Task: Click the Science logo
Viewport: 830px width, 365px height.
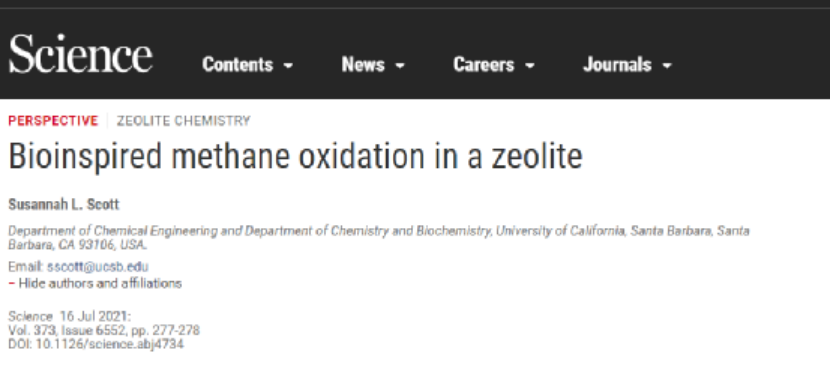Action: 81,53
